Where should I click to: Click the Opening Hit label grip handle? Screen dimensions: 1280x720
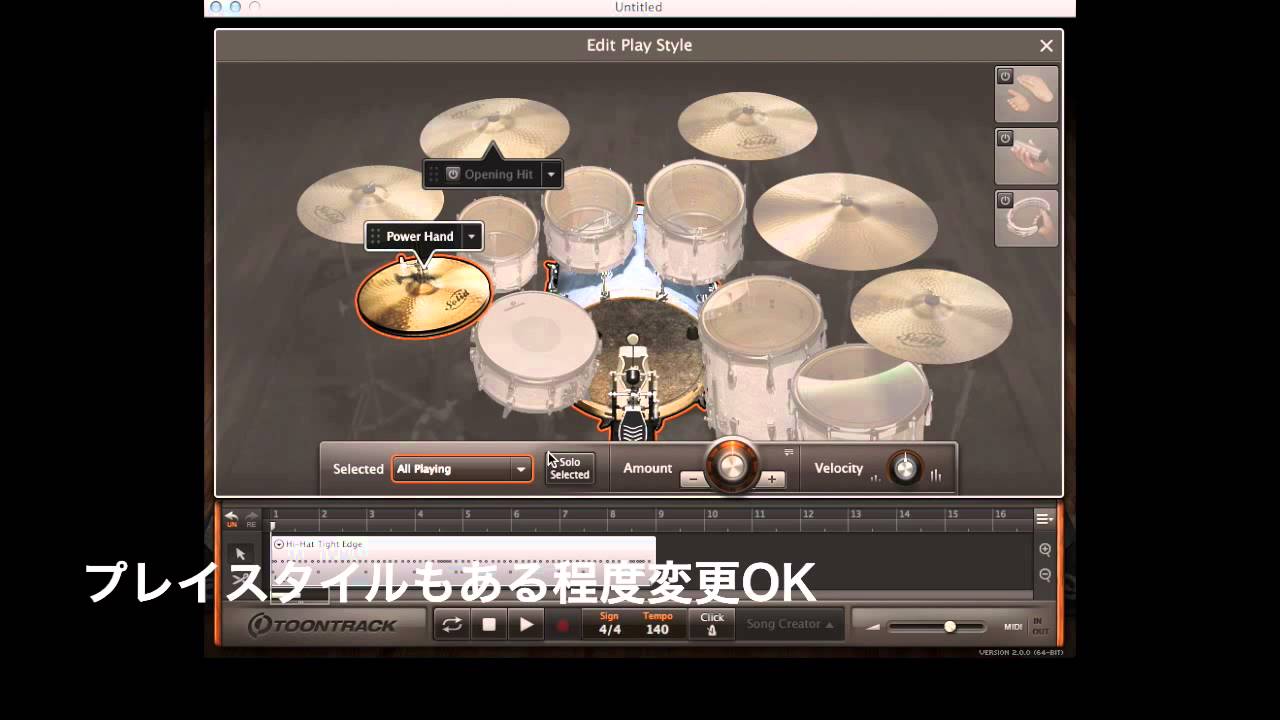433,174
